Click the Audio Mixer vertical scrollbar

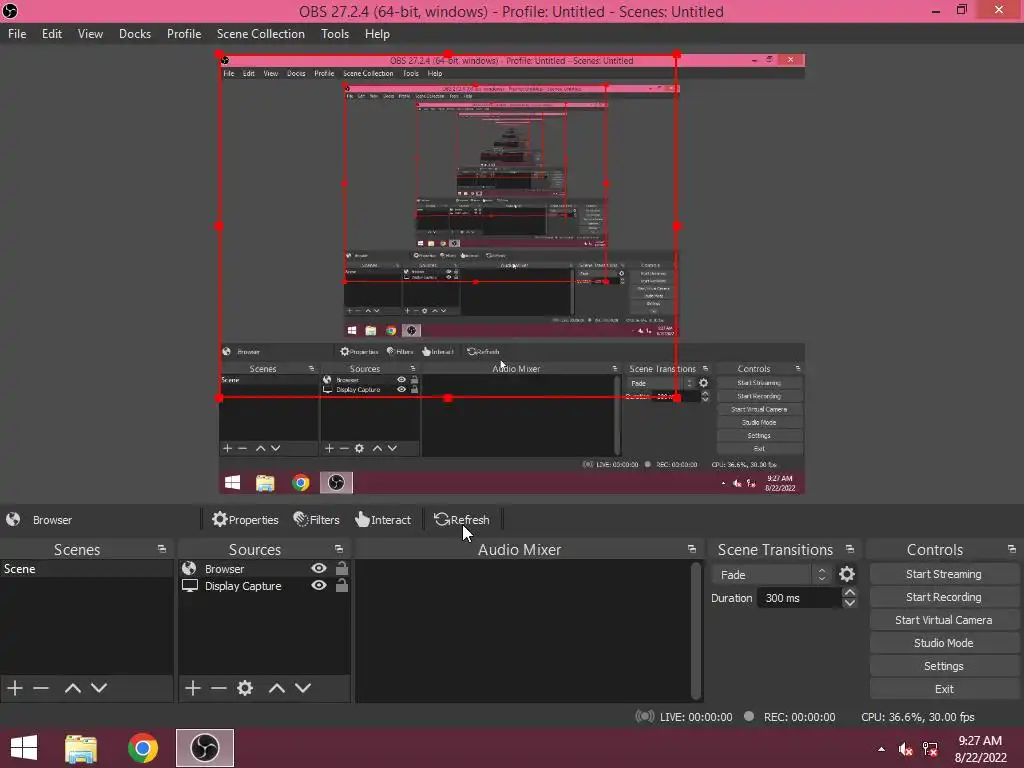coord(696,630)
